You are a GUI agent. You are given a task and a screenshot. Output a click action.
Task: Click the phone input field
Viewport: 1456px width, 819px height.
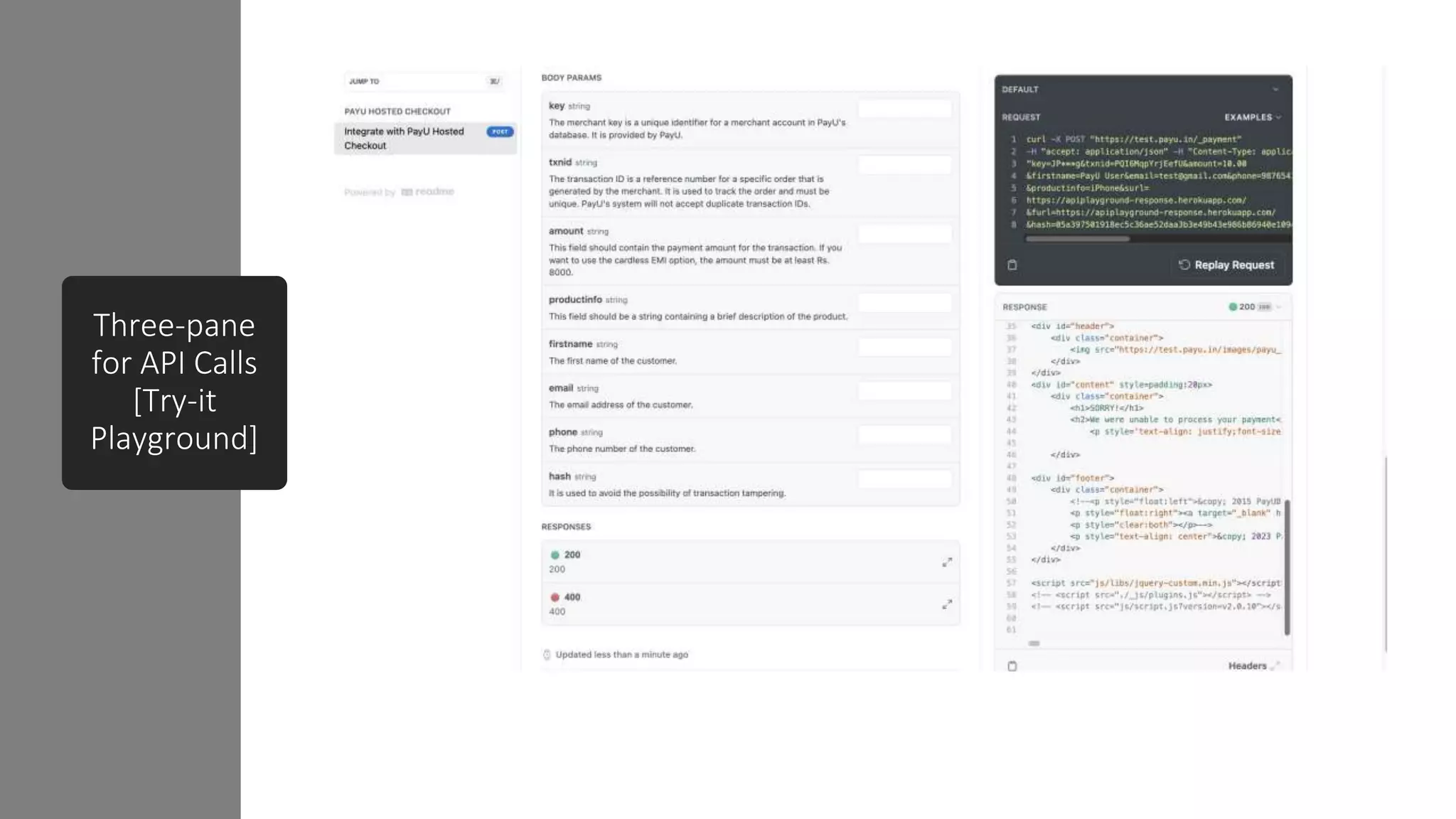point(904,434)
